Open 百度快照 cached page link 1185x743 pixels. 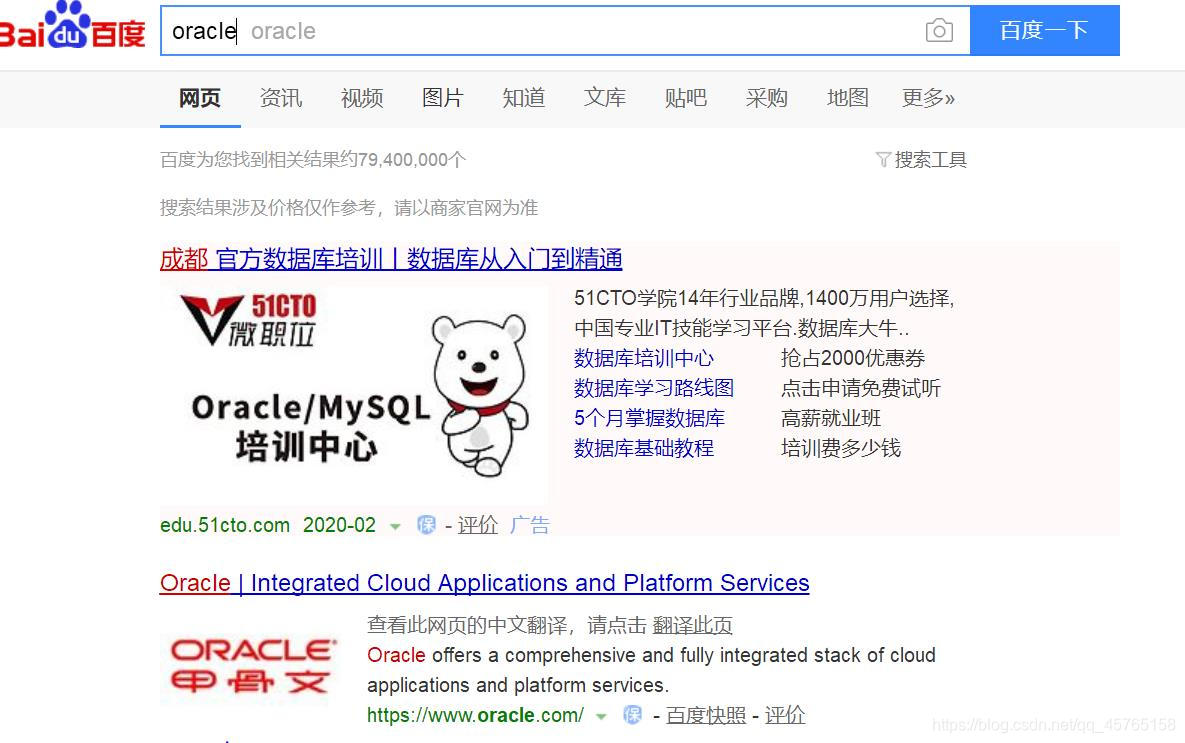tap(706, 715)
